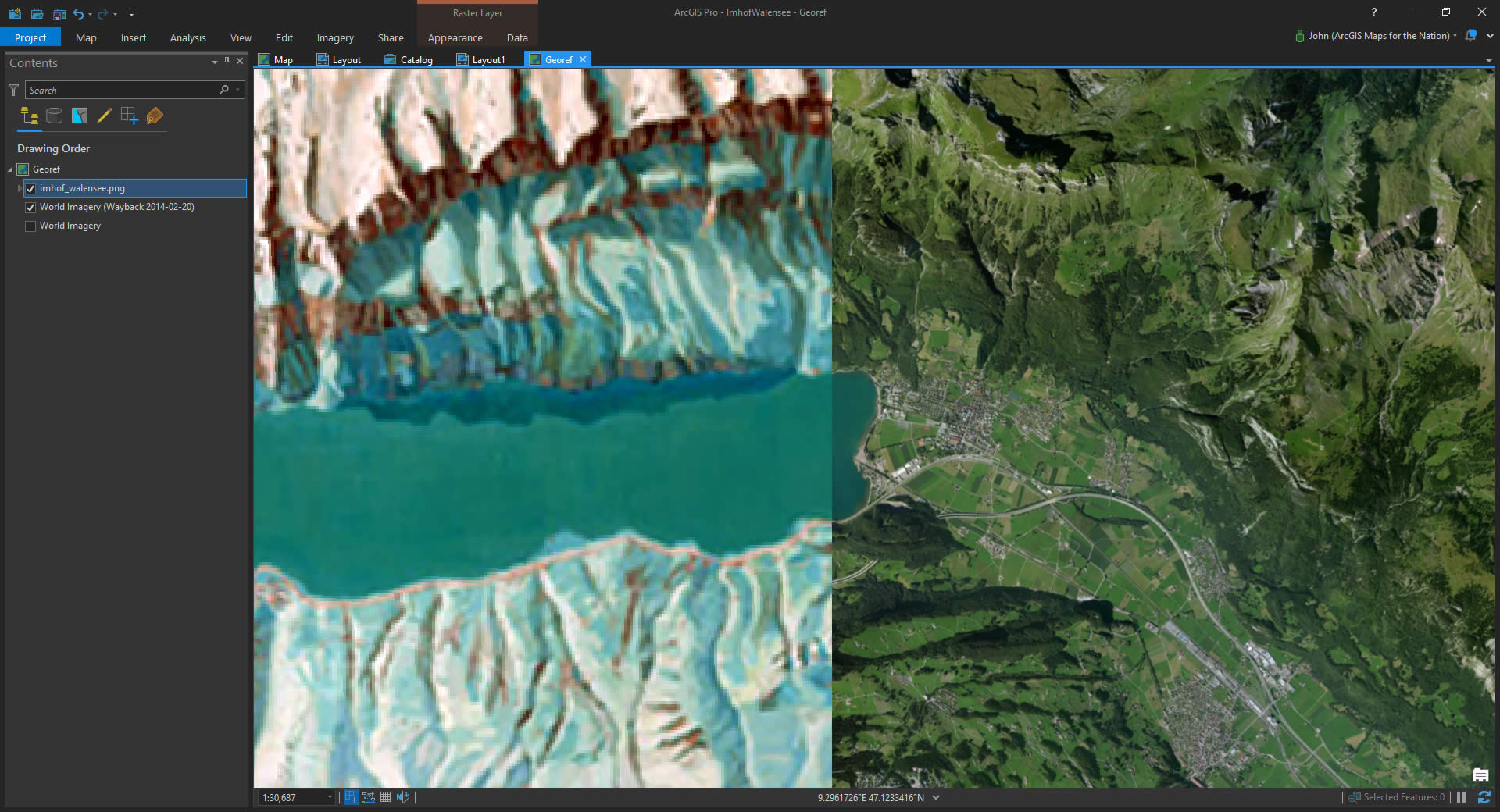Select List By Editing pencil icon

[105, 116]
